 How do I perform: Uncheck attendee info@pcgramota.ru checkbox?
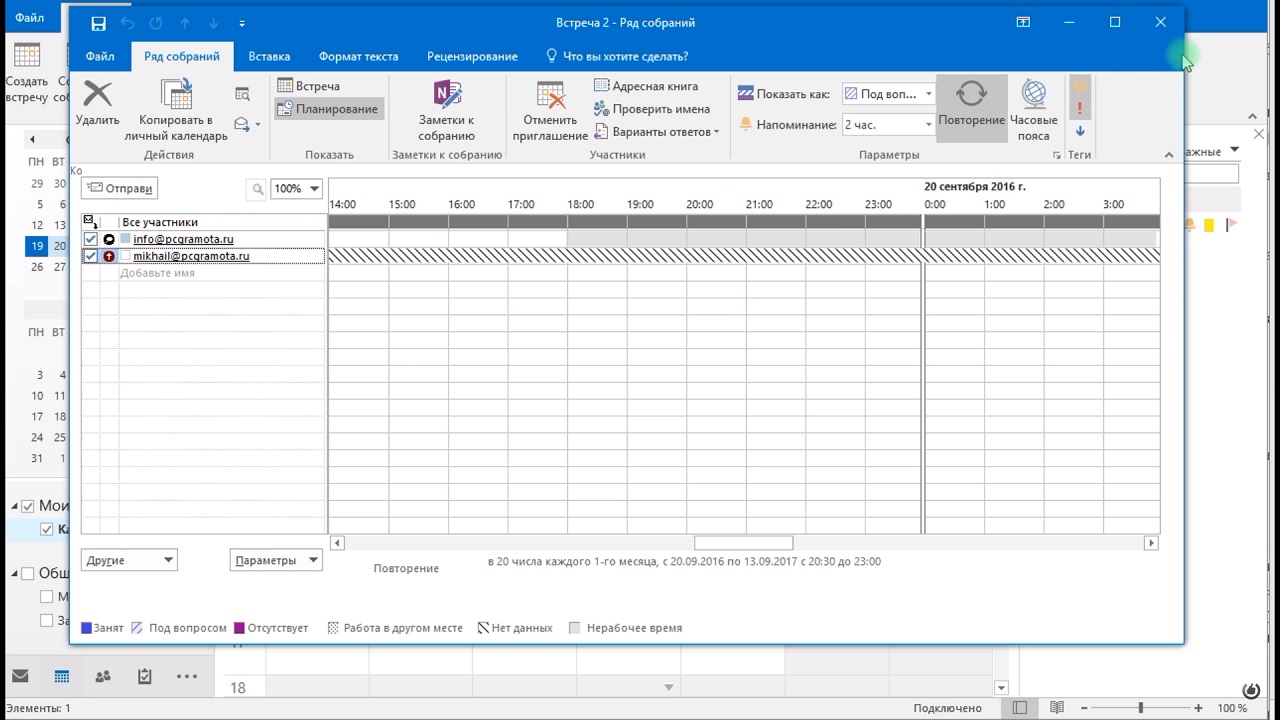tap(91, 239)
